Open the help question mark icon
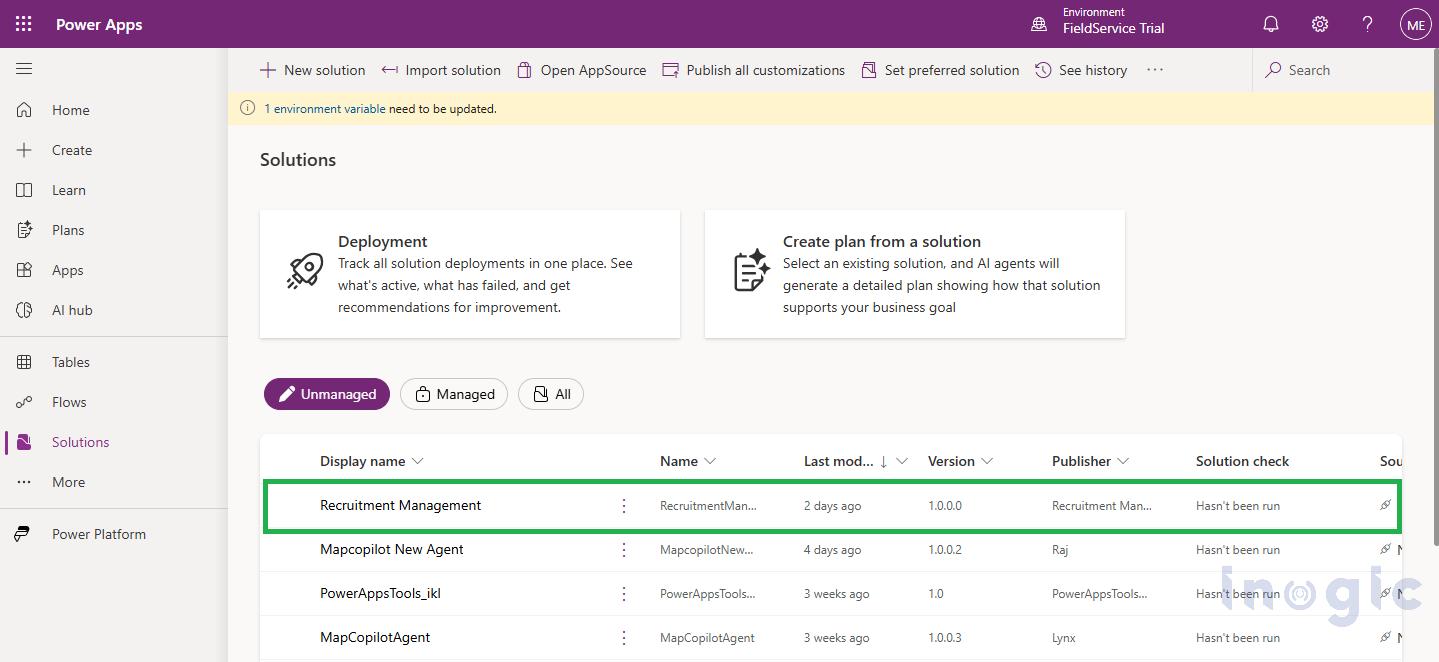This screenshot has width=1439, height=662. click(1368, 24)
